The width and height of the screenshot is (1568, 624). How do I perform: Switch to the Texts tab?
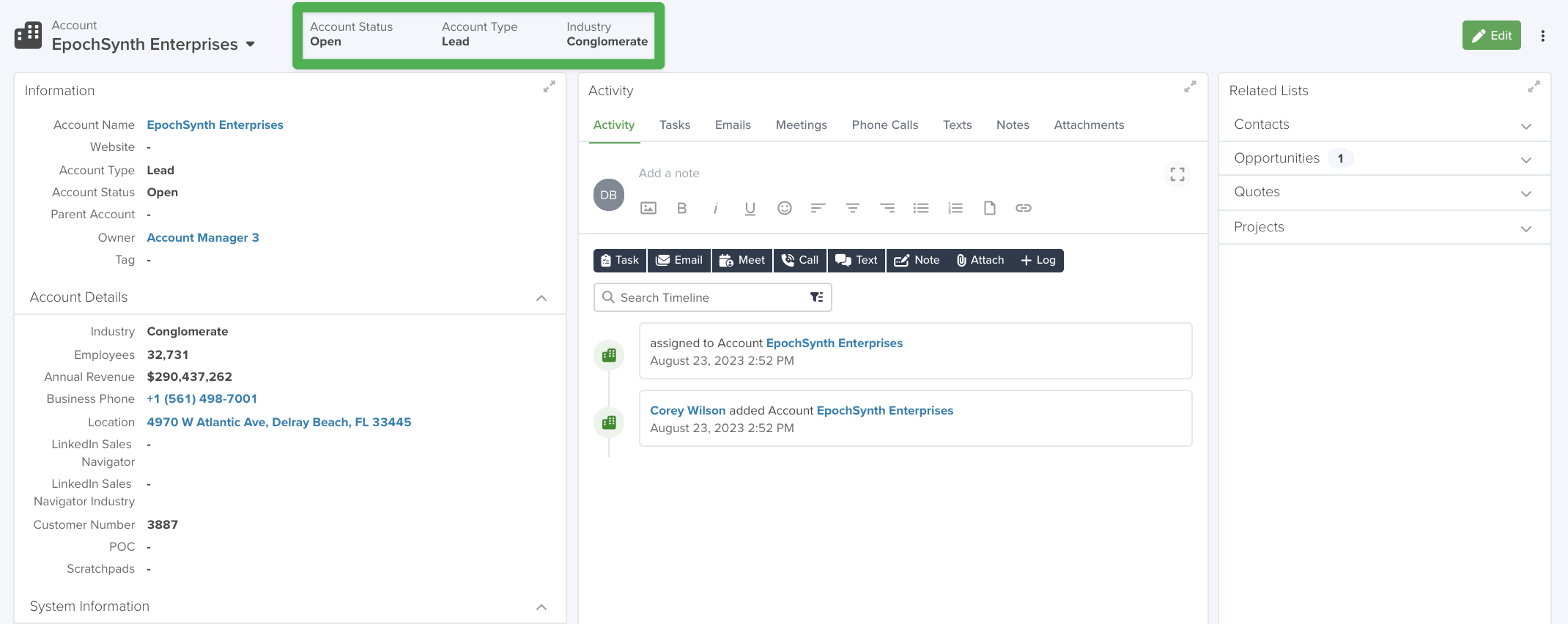pyautogui.click(x=957, y=125)
